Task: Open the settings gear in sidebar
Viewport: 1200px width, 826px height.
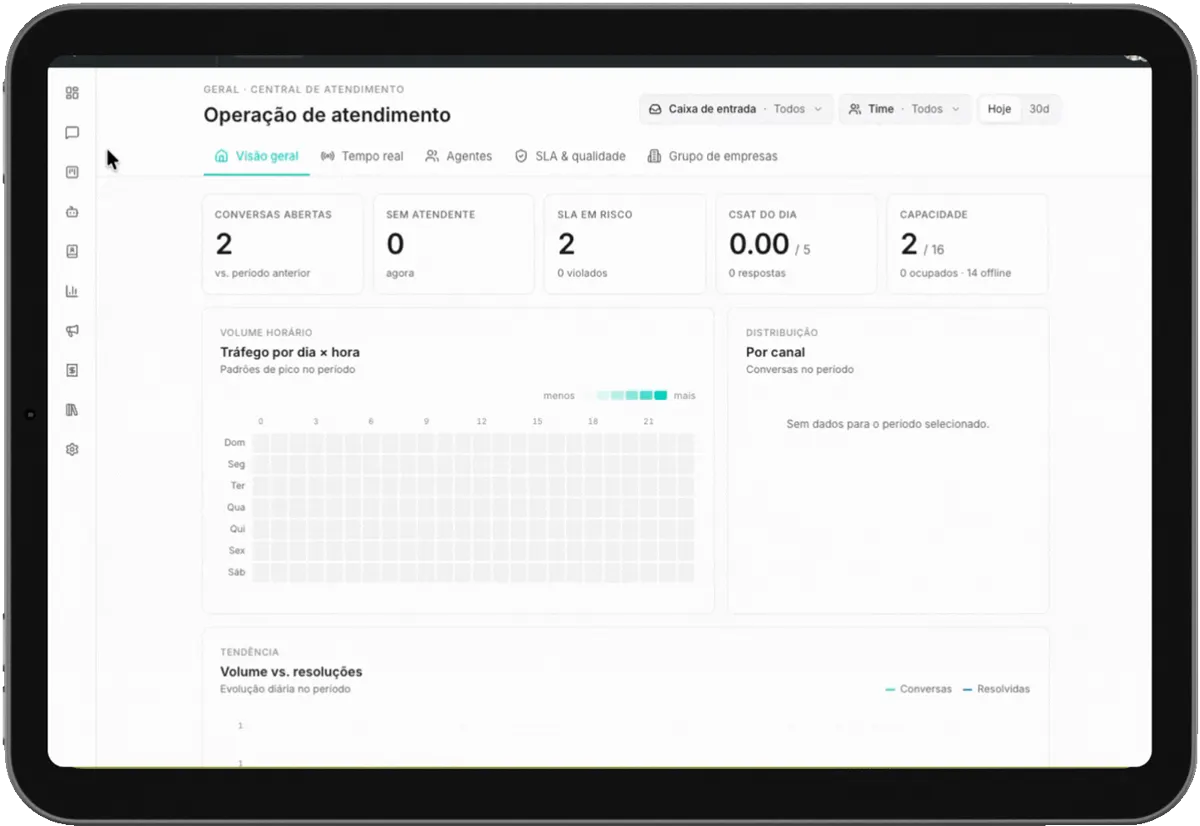Action: click(x=72, y=450)
